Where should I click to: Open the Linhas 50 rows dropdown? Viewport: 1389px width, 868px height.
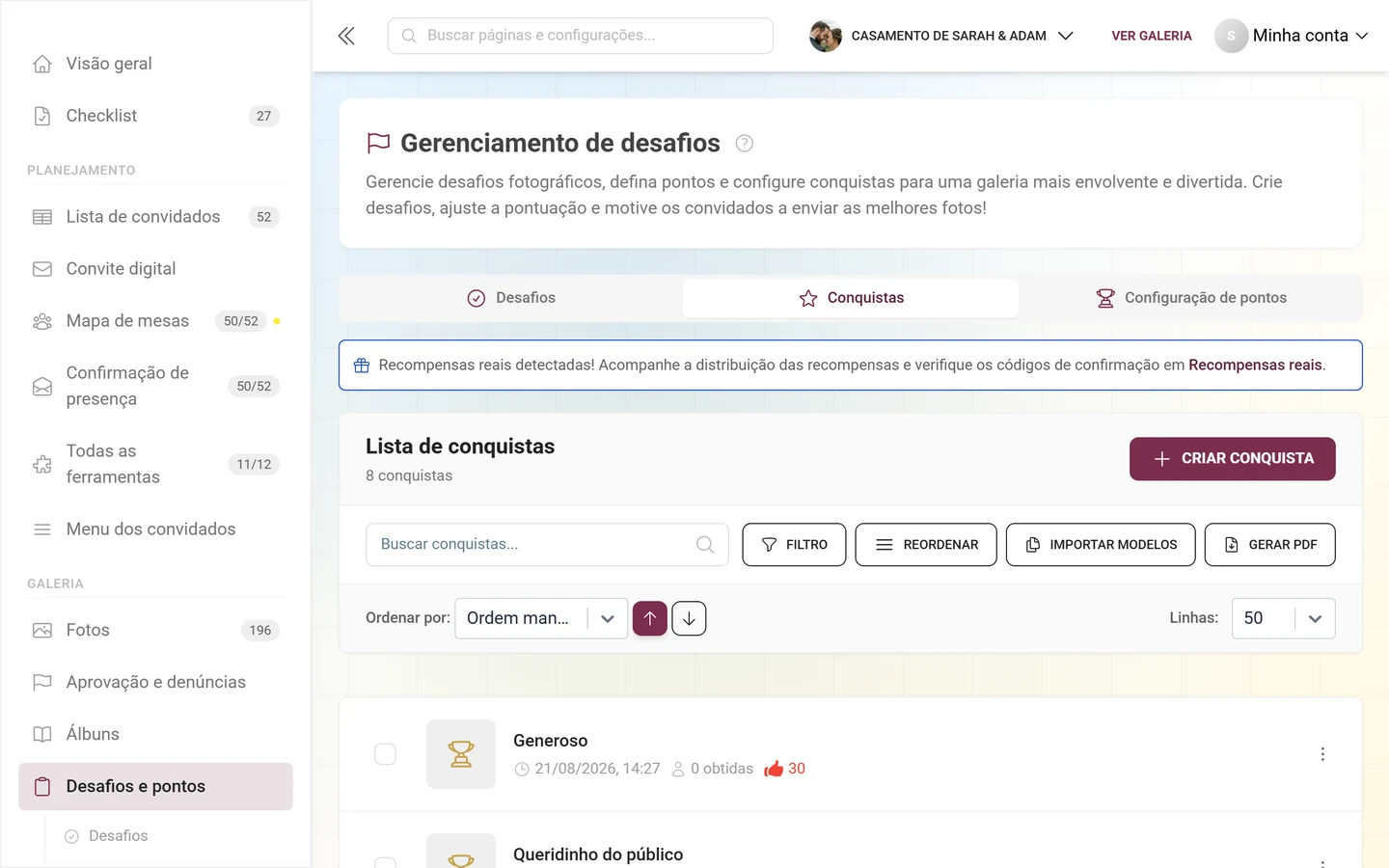[1283, 618]
